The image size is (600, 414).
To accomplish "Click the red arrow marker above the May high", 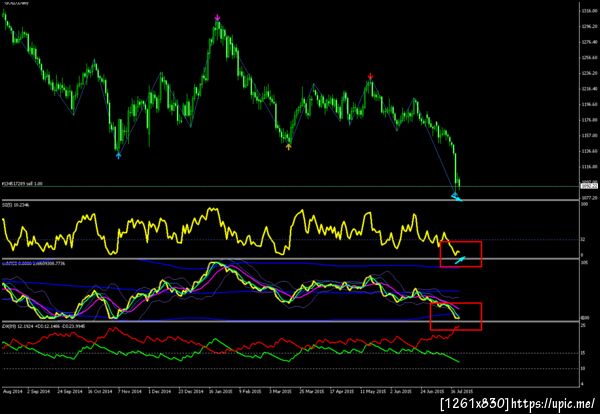I will 370,76.
